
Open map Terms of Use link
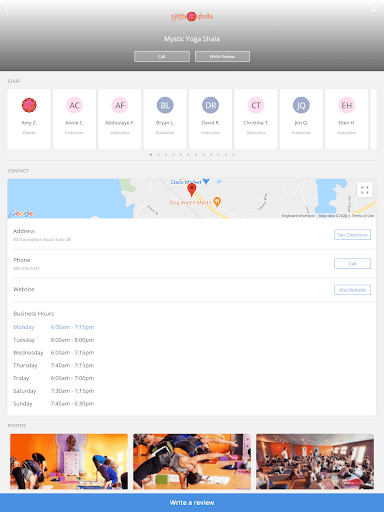pyautogui.click(x=363, y=216)
